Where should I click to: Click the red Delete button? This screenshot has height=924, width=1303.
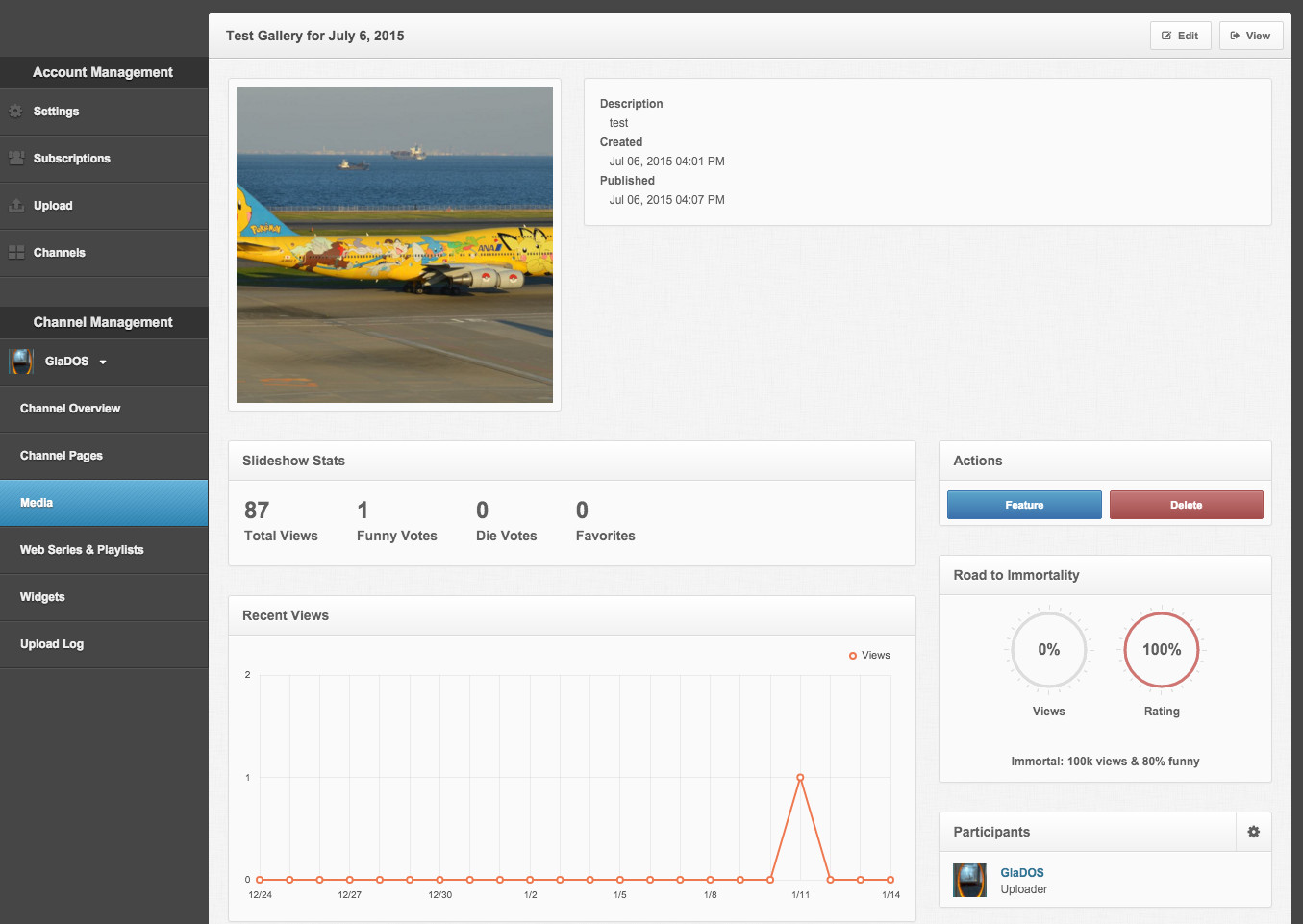[1186, 505]
